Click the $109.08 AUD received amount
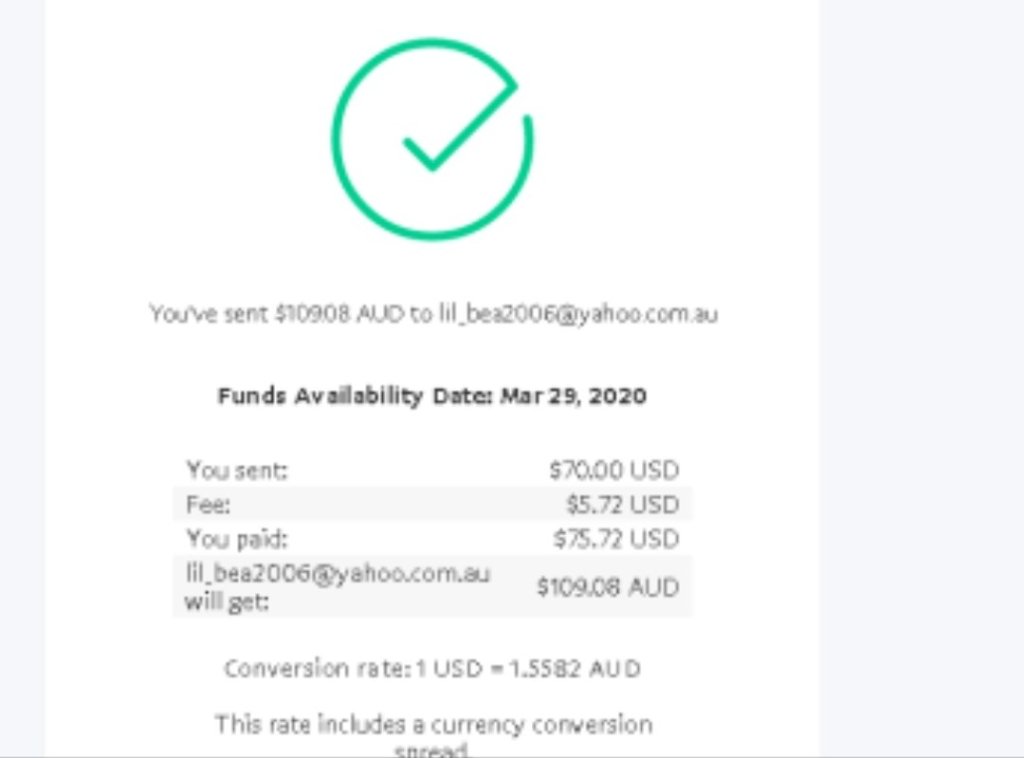This screenshot has width=1024, height=758. [607, 587]
